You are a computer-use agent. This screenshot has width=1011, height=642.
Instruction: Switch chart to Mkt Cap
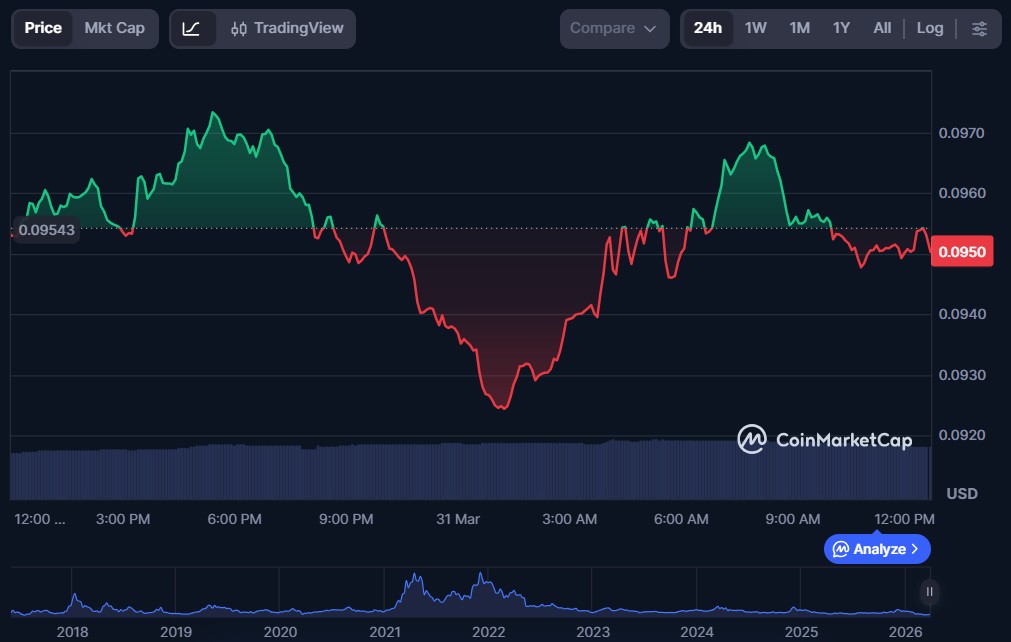click(x=114, y=28)
